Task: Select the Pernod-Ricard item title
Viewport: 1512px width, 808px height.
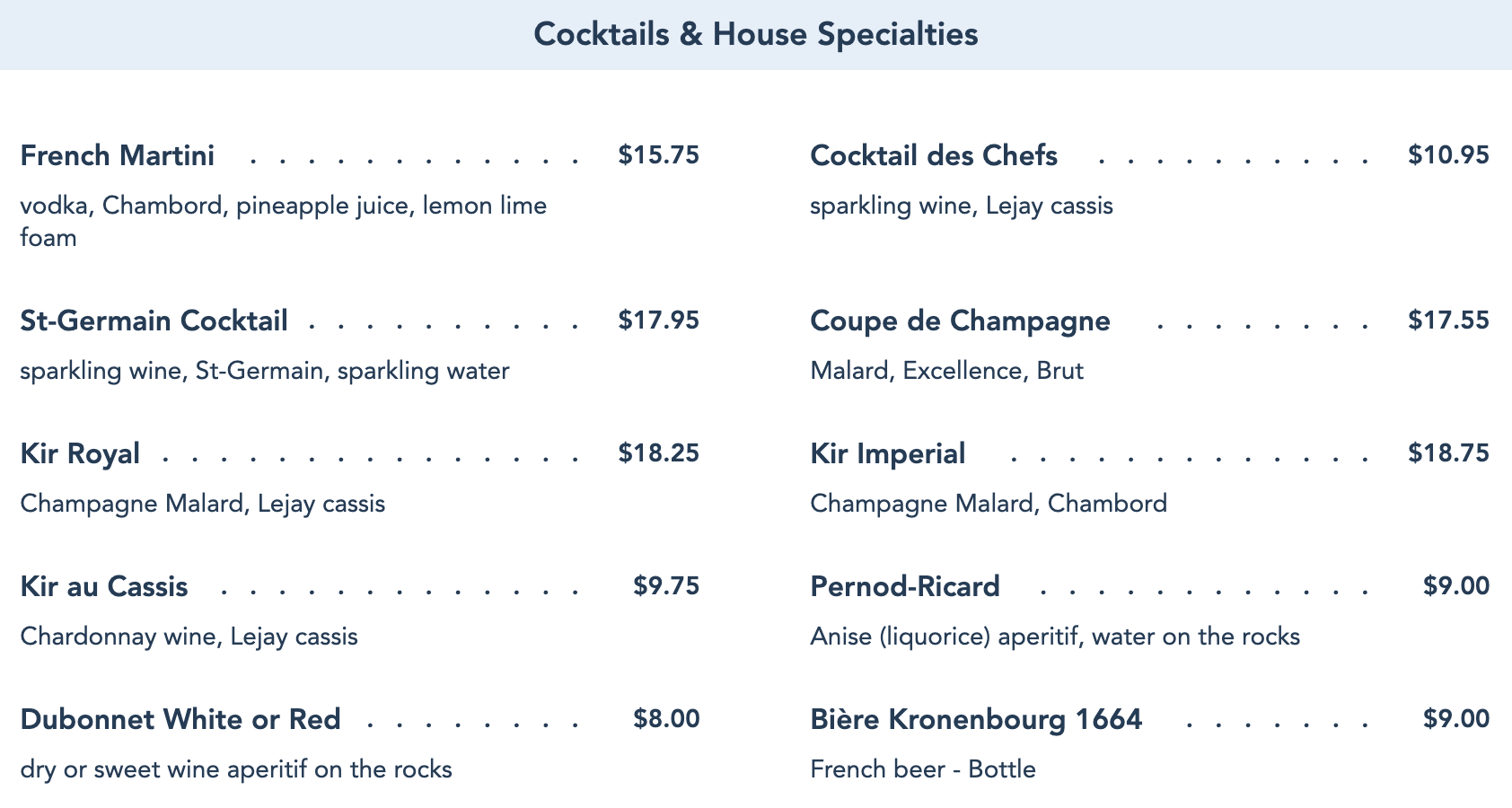Action: pos(905,586)
